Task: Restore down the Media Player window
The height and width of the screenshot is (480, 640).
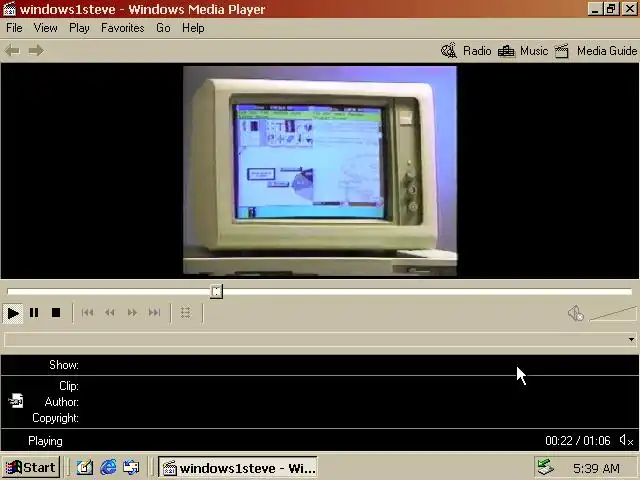Action: 611,9
